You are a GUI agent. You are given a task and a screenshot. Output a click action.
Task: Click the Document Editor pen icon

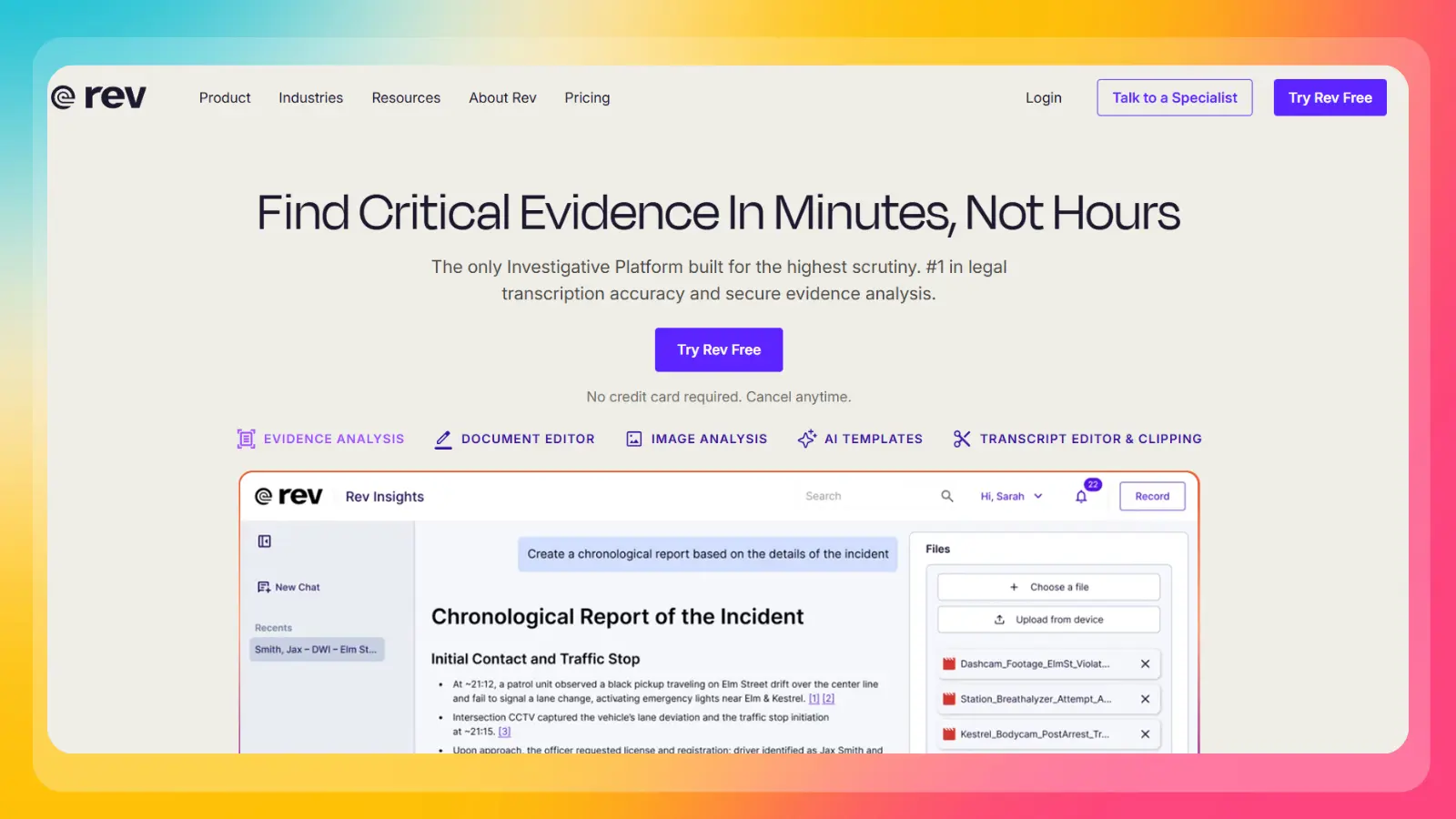pyautogui.click(x=443, y=440)
